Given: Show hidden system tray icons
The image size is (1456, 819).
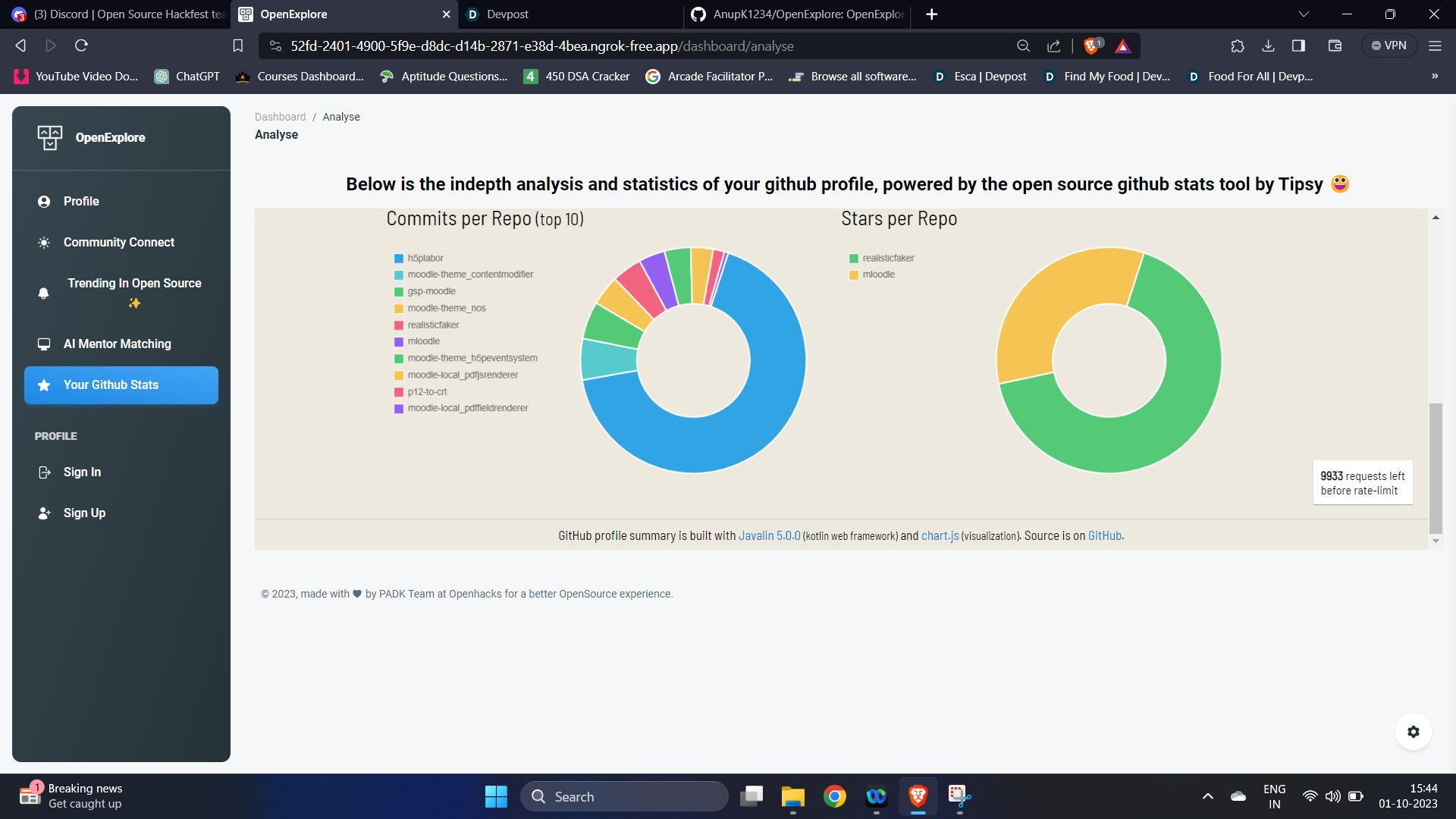Looking at the screenshot, I should tap(1208, 796).
